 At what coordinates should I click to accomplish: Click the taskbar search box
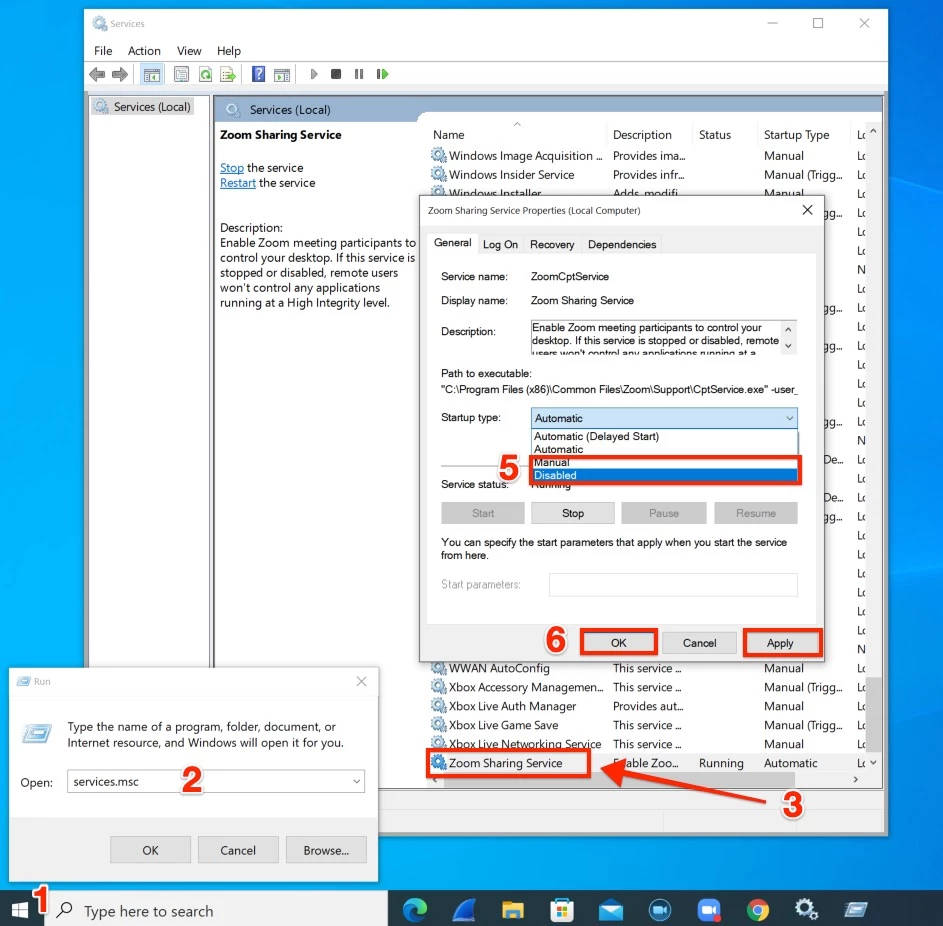click(x=215, y=910)
